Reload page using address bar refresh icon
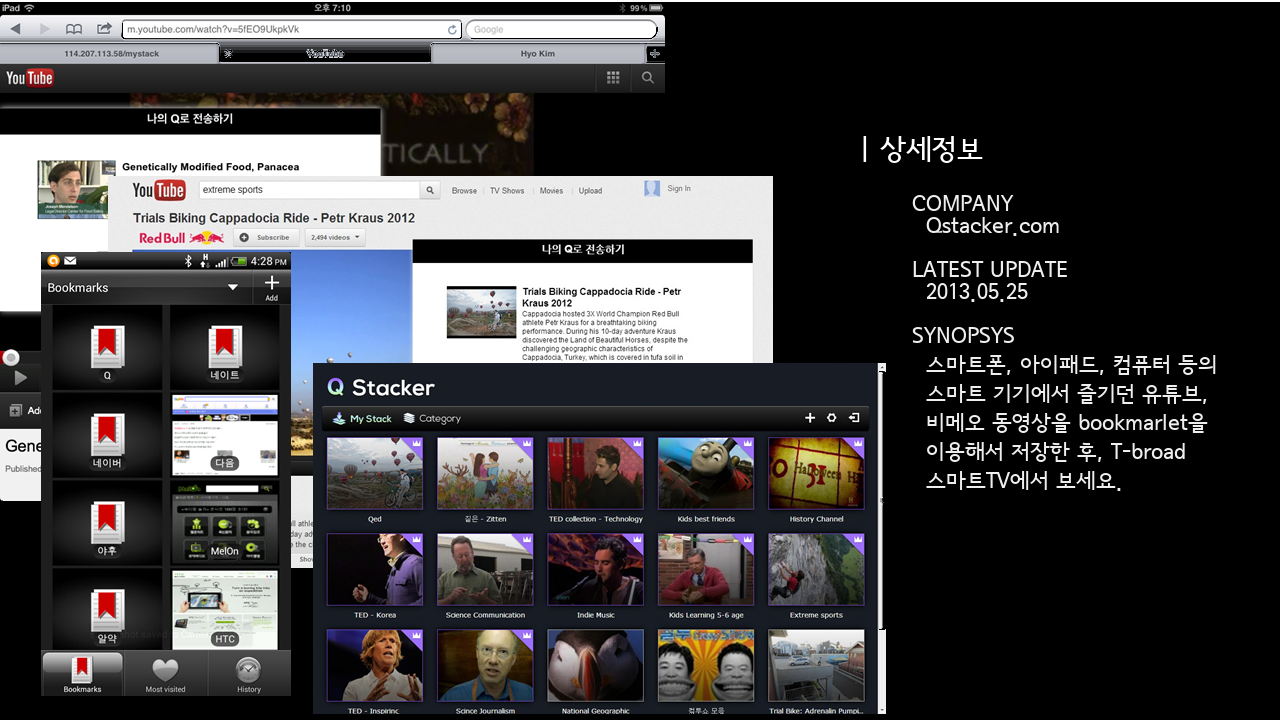This screenshot has width=1280, height=720. (x=452, y=29)
